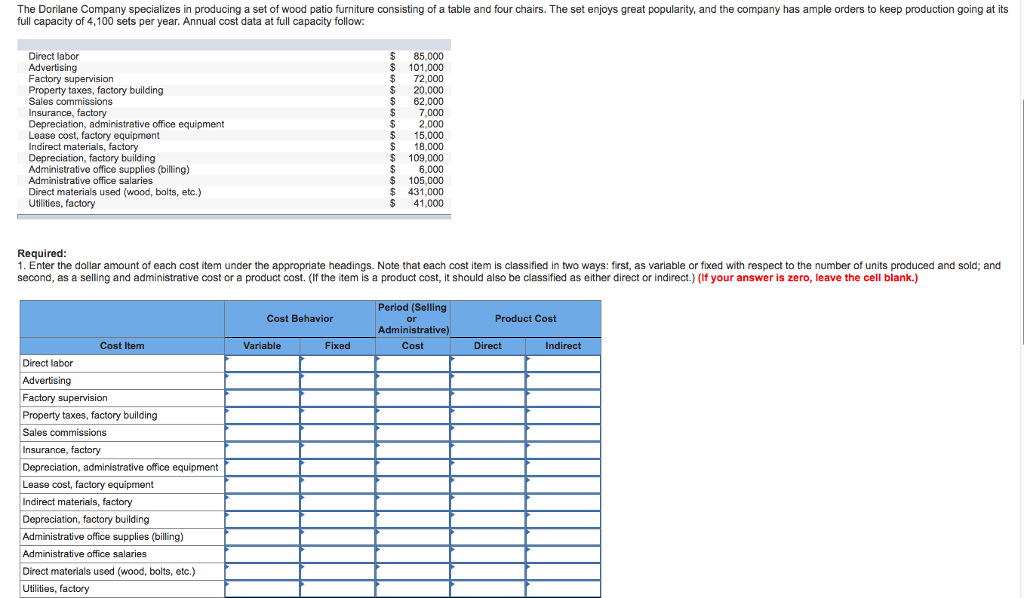
Task: Select Fixed cell for Depreciation, factory building
Action: (x=338, y=519)
